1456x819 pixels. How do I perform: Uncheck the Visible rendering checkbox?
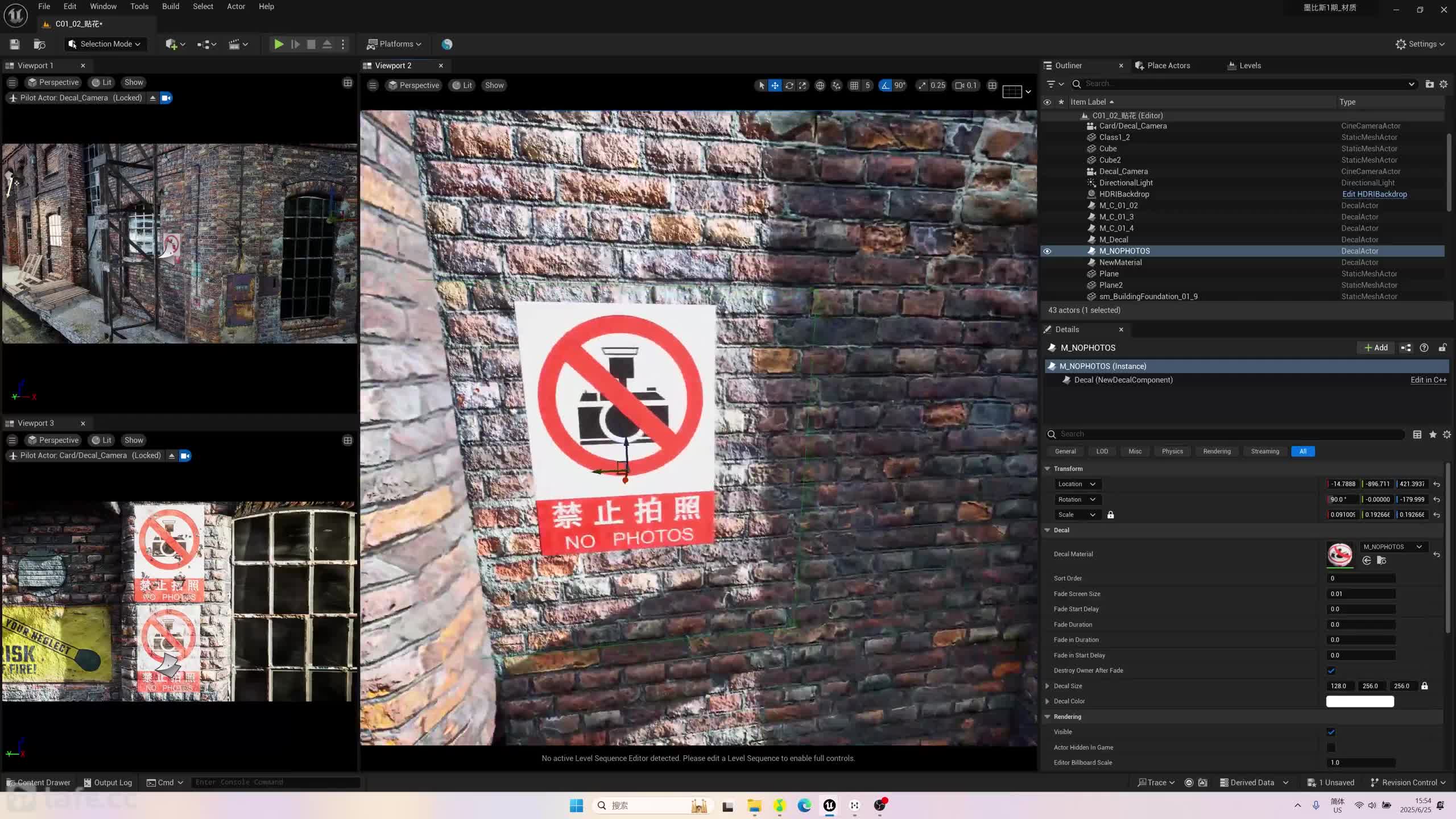(x=1331, y=732)
